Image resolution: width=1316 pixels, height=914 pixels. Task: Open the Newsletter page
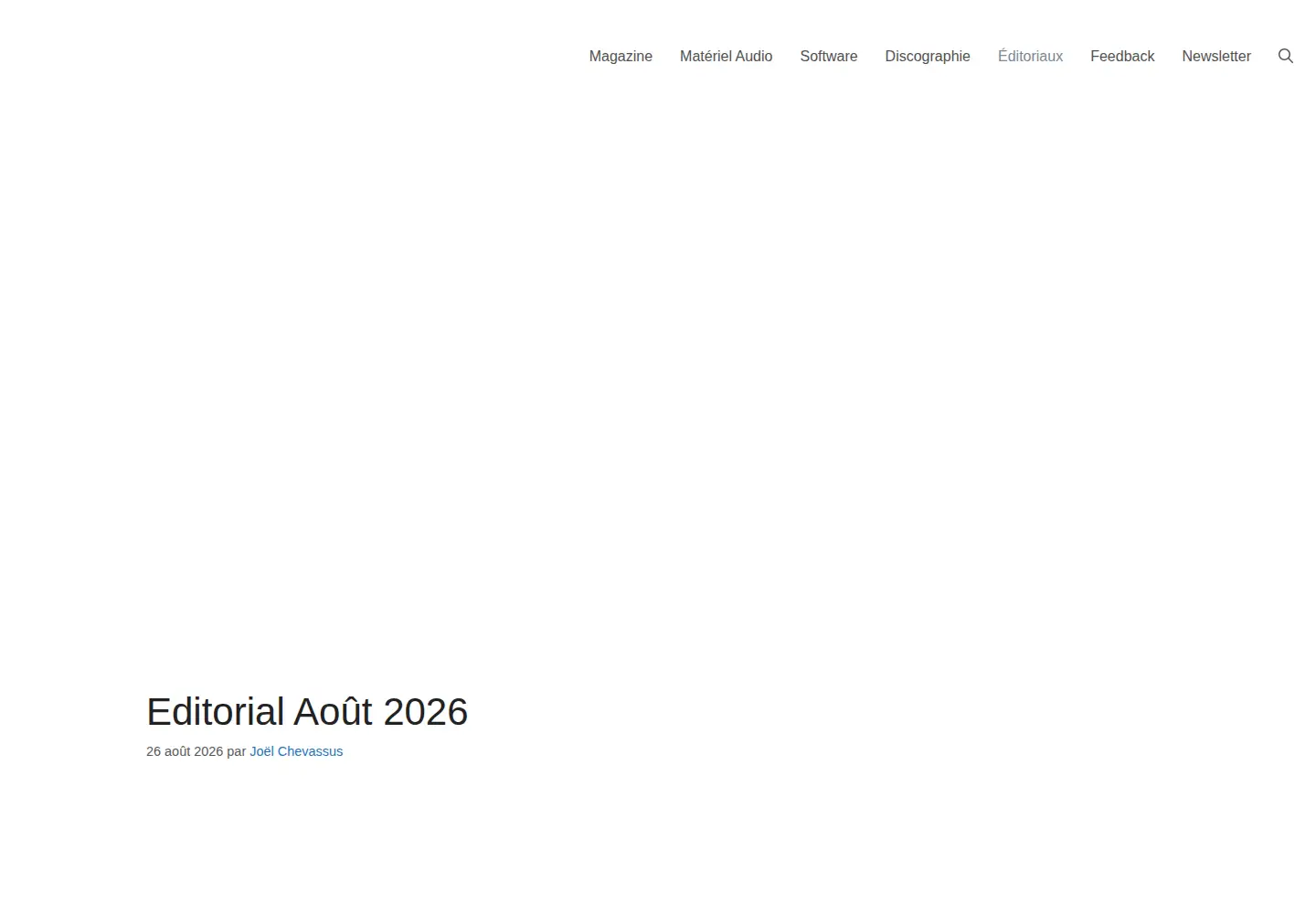pyautogui.click(x=1216, y=56)
